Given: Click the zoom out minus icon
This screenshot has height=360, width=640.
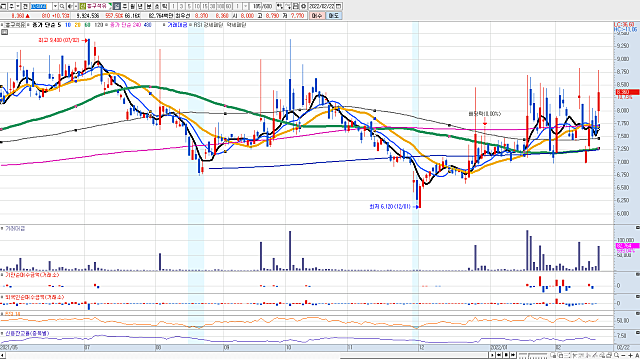Looking at the screenshot, I should [x=623, y=356].
